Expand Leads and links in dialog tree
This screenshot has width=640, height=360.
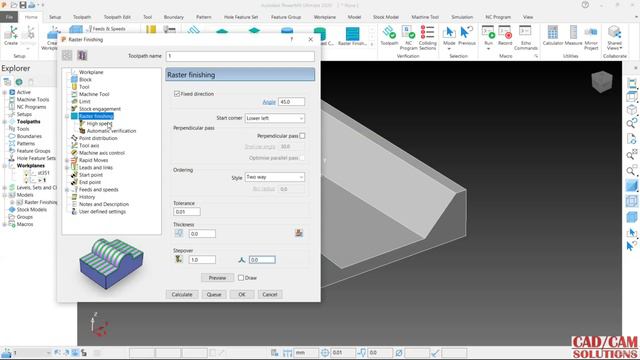pyautogui.click(x=67, y=168)
